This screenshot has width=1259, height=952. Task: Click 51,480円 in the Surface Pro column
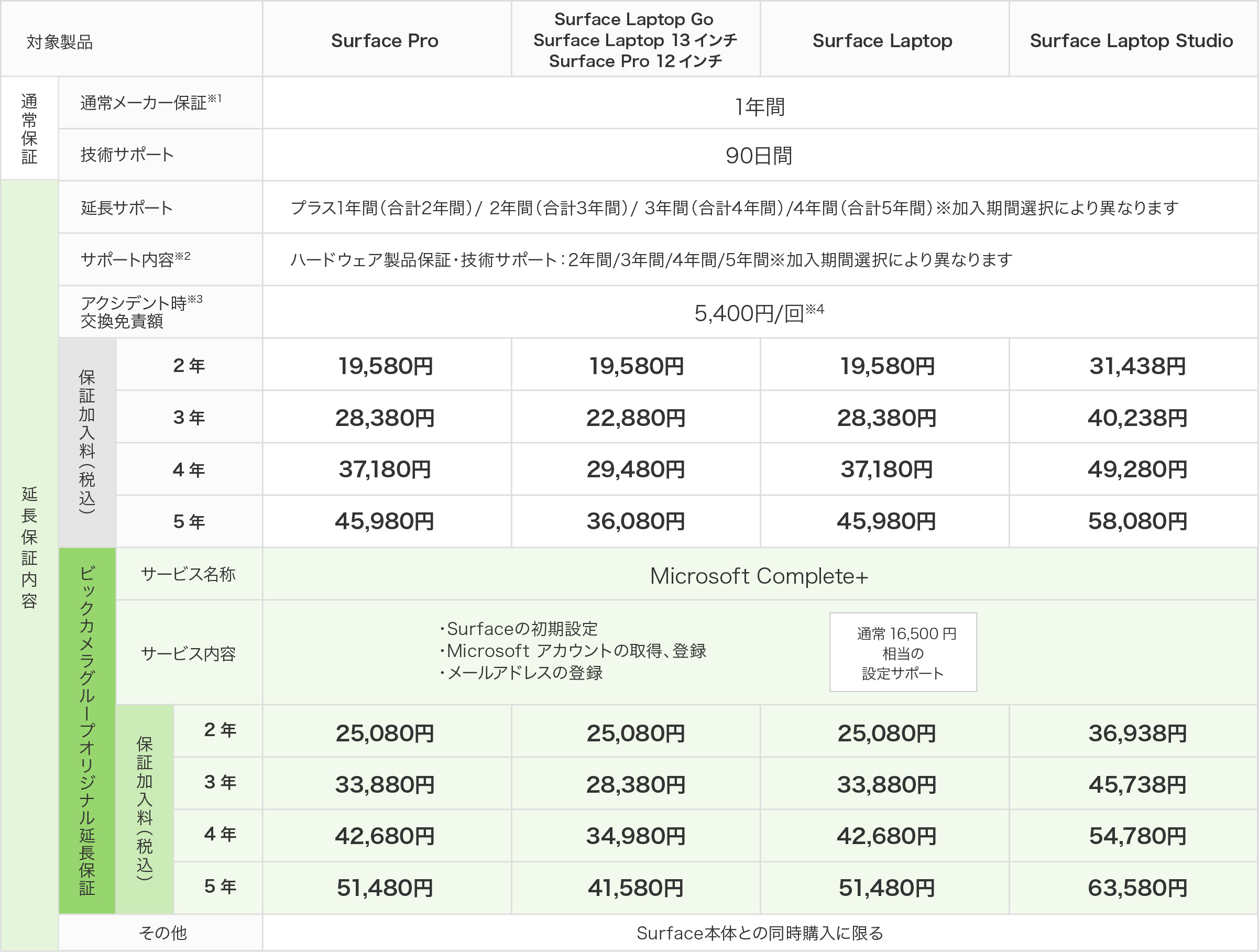tap(385, 888)
